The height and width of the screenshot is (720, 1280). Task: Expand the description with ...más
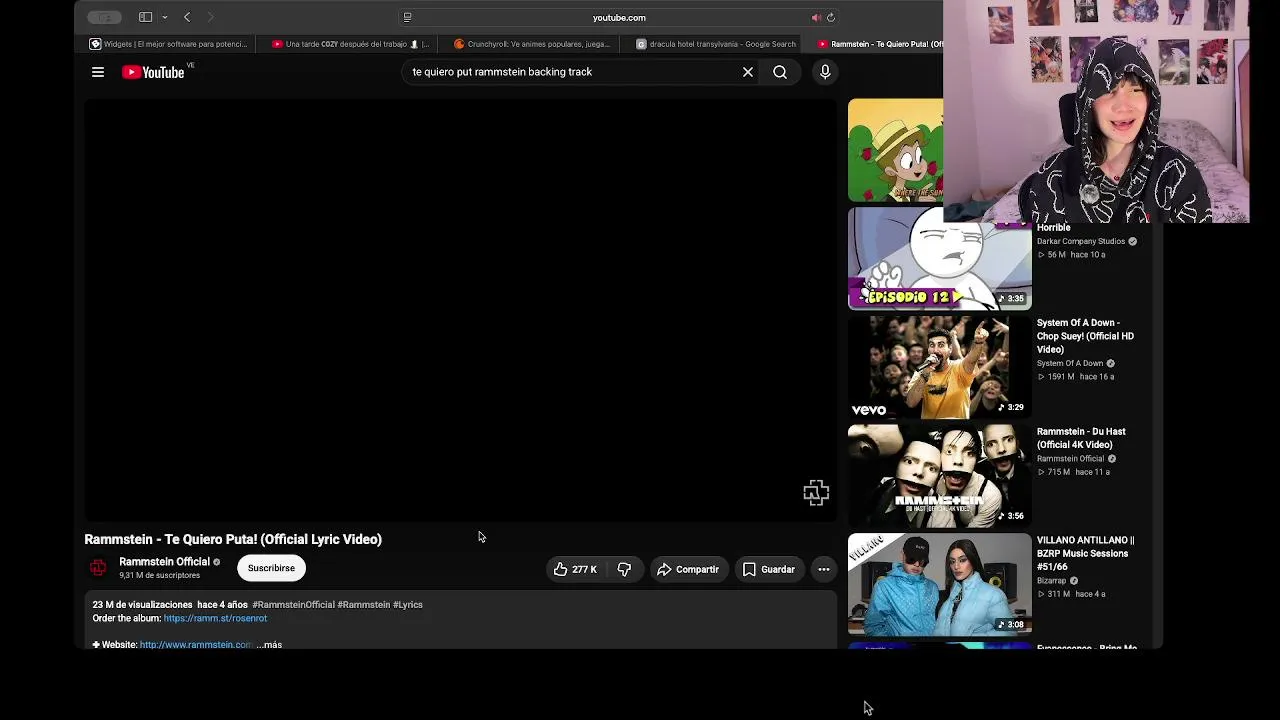(269, 645)
